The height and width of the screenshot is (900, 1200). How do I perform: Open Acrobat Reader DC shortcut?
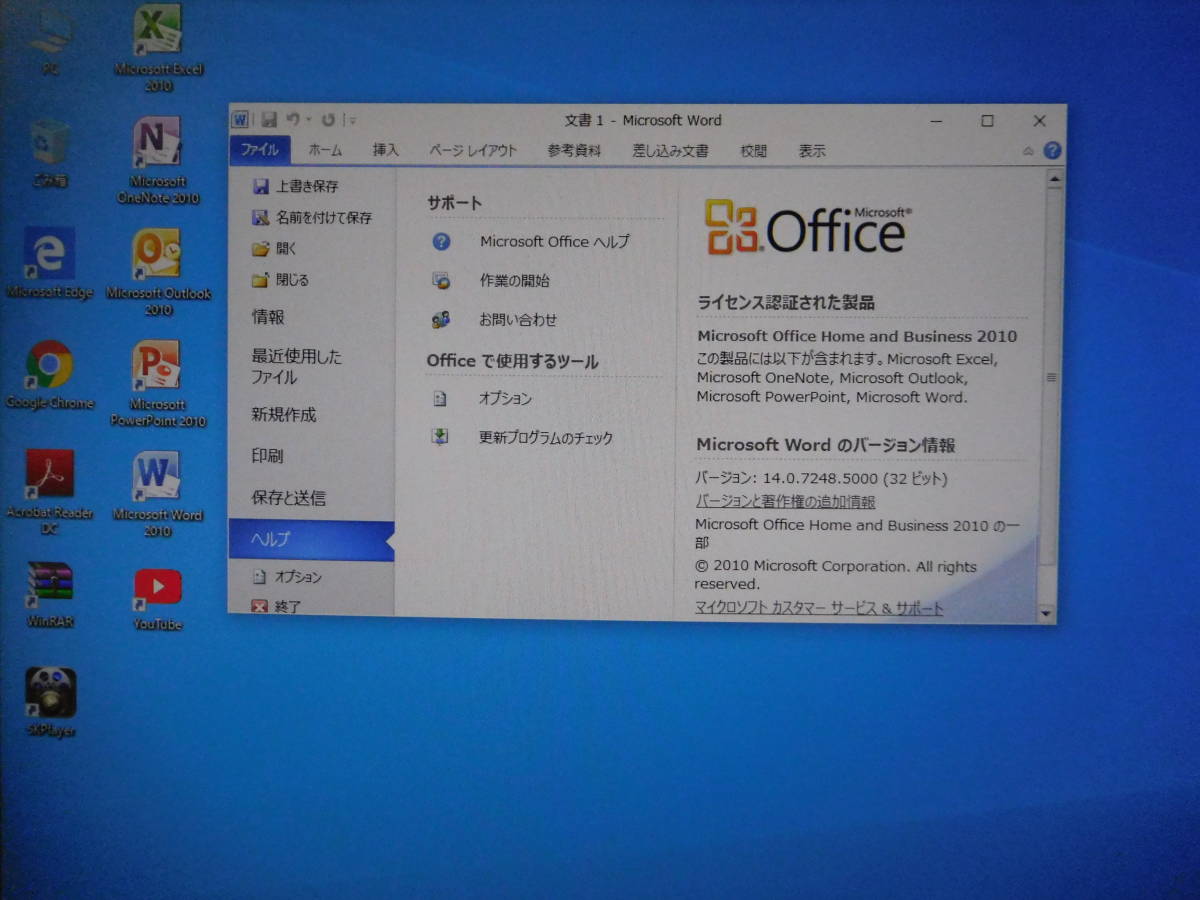click(x=49, y=492)
